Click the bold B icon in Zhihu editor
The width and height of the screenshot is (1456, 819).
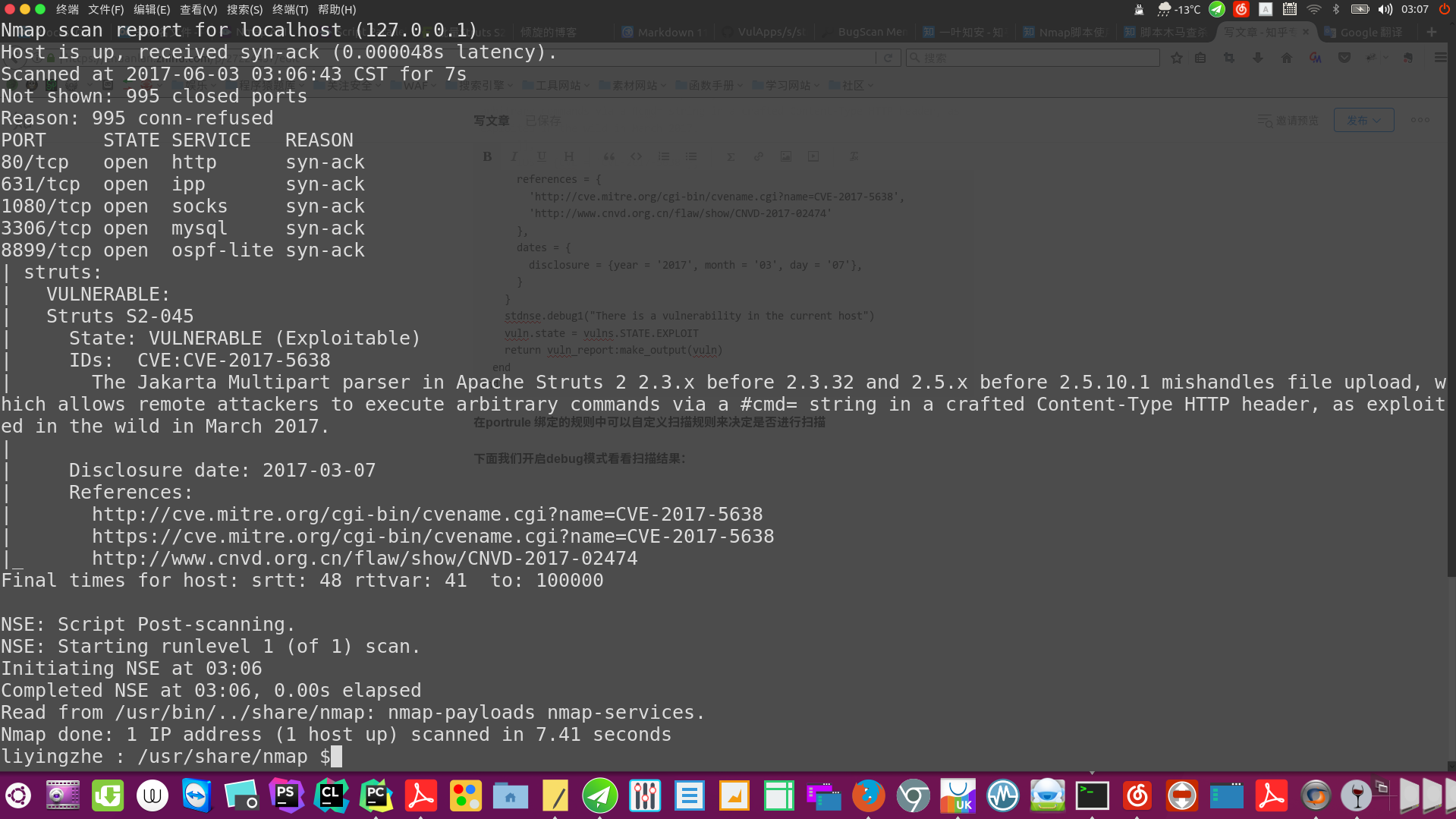click(x=487, y=156)
